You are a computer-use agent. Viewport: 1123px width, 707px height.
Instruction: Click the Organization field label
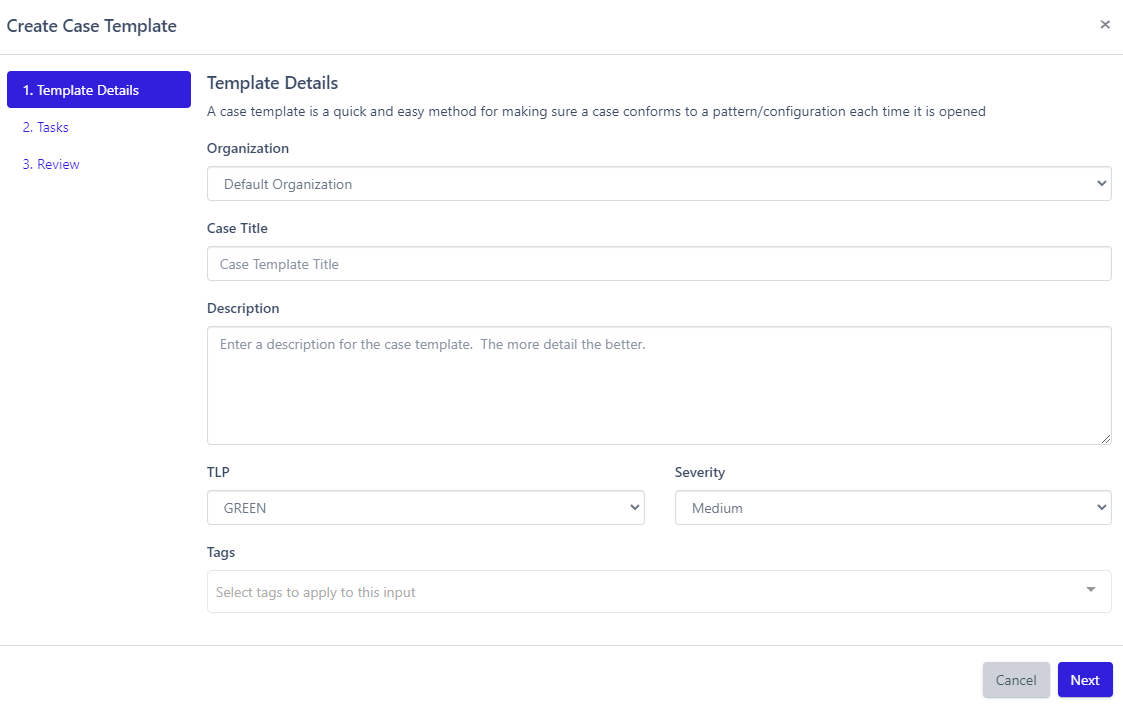(x=248, y=148)
